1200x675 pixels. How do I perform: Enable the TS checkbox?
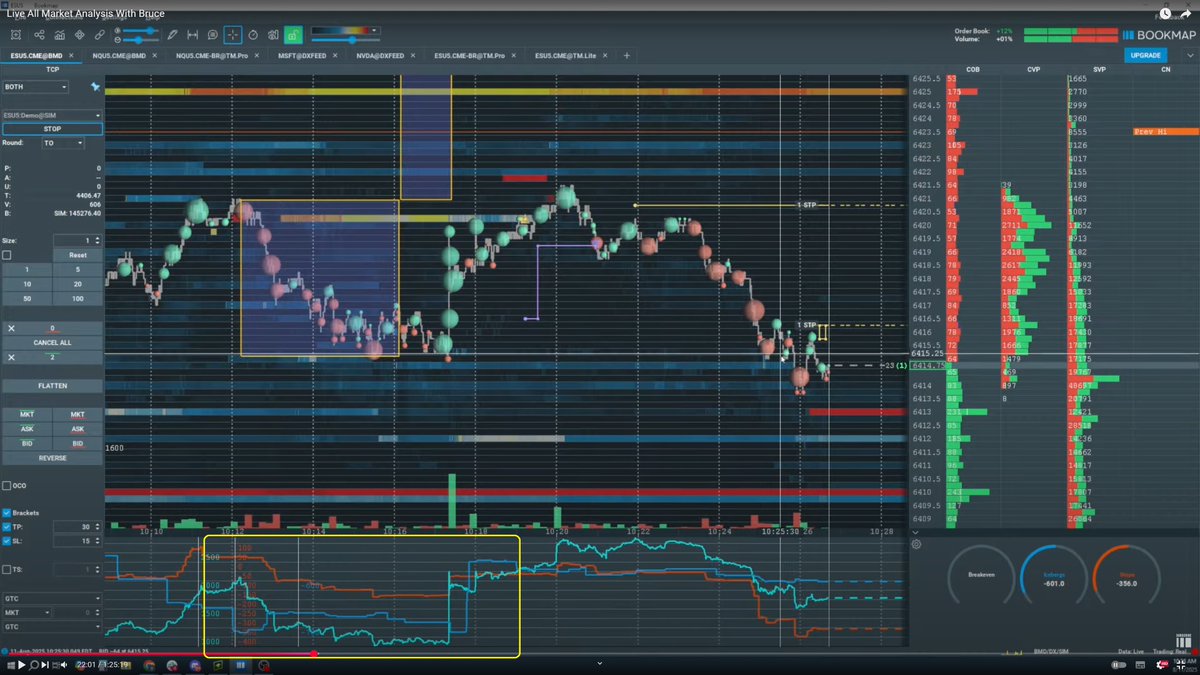click(x=7, y=569)
